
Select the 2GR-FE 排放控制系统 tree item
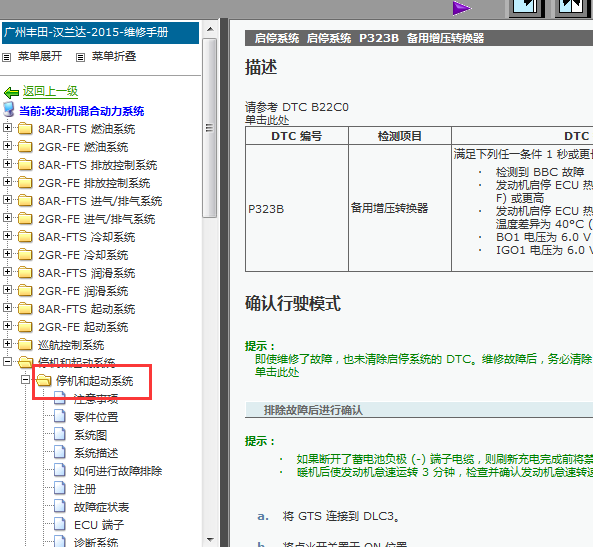click(94, 183)
